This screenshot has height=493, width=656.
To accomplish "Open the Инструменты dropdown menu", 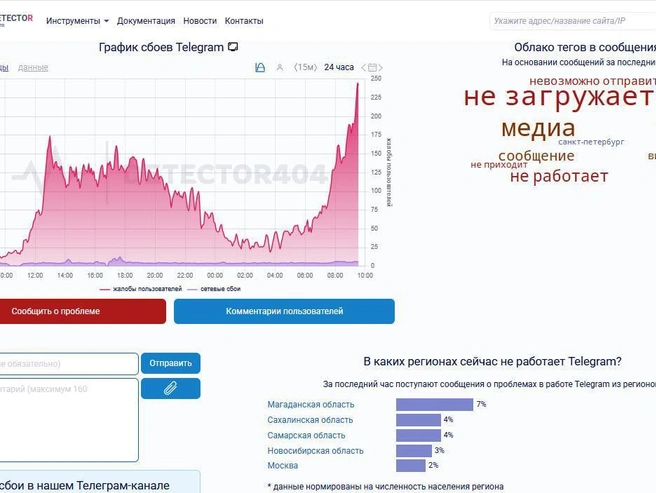I will [x=77, y=21].
